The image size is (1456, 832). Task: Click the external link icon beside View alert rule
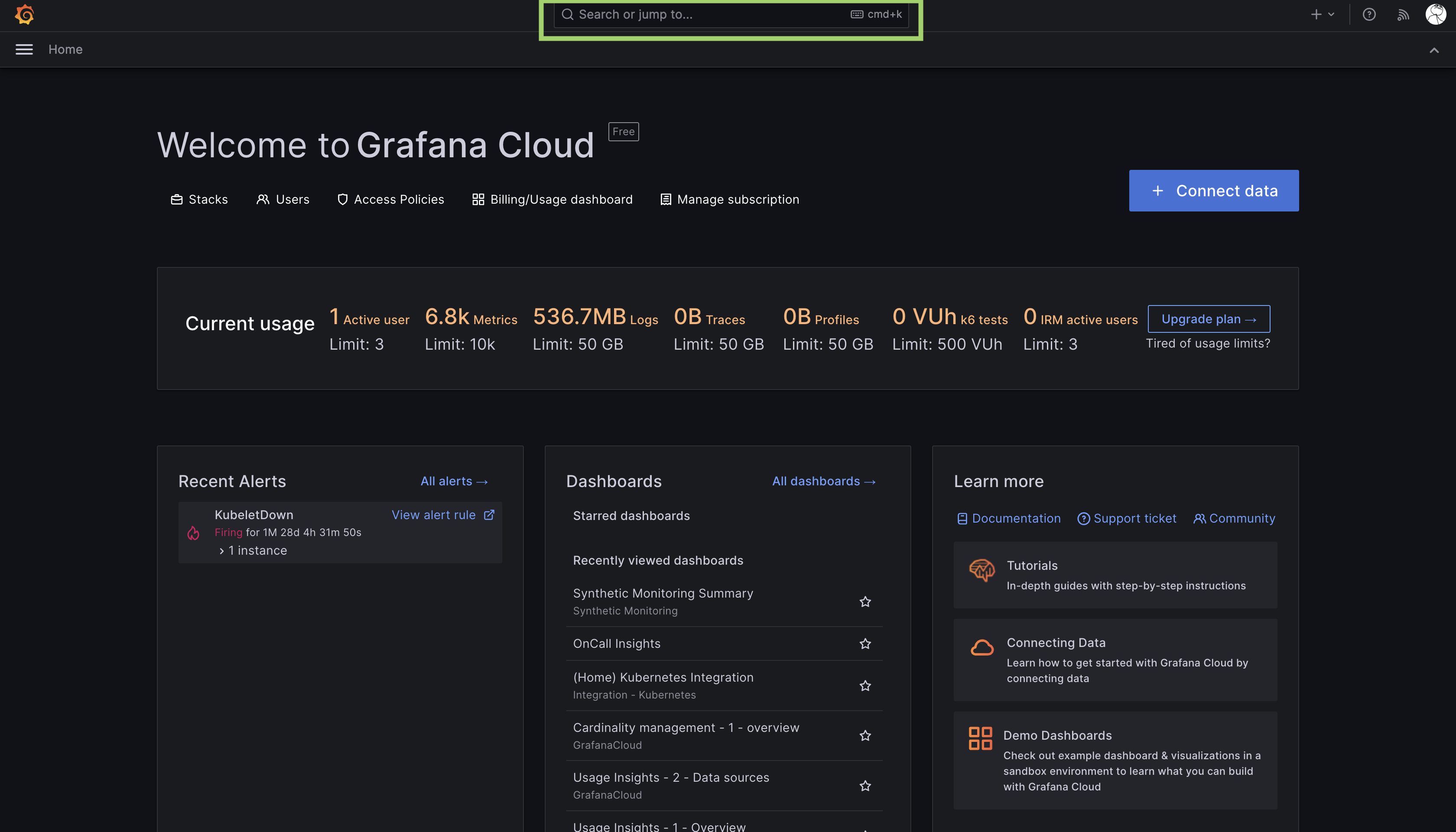(x=489, y=515)
